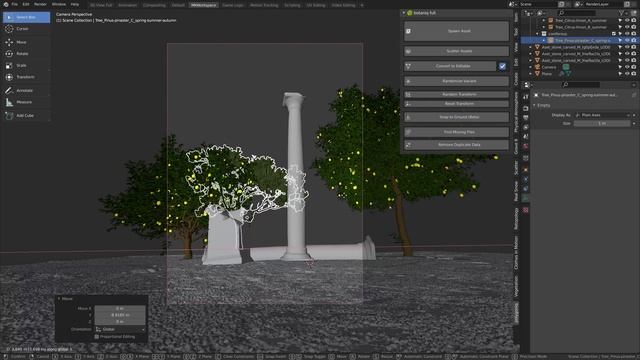Open the File menu
Viewport: 640px width, 360px height.
coord(15,4)
